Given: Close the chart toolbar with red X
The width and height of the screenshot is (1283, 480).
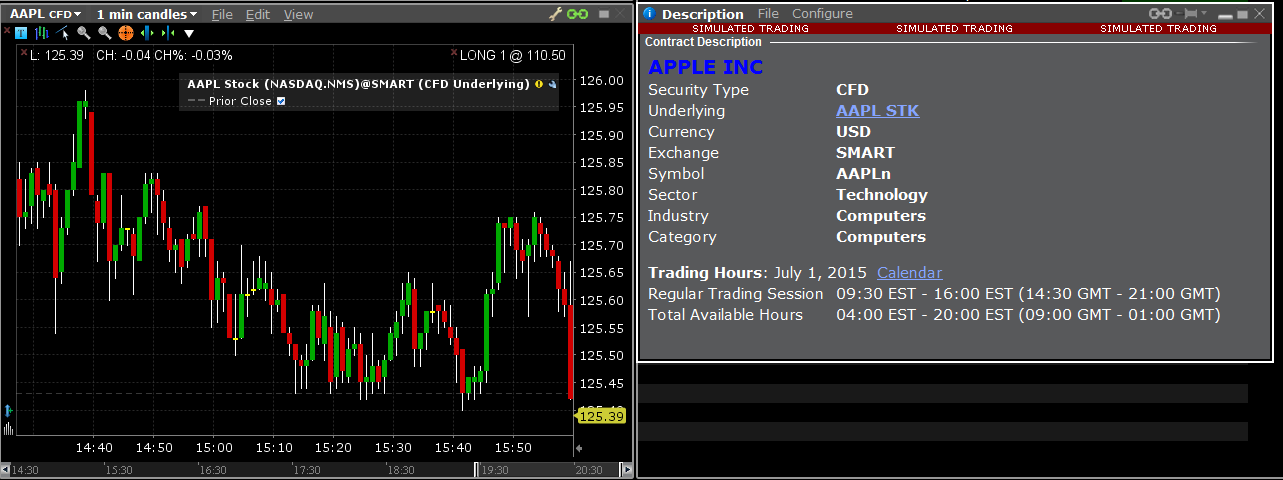Looking at the screenshot, I should pyautogui.click(x=7, y=31).
